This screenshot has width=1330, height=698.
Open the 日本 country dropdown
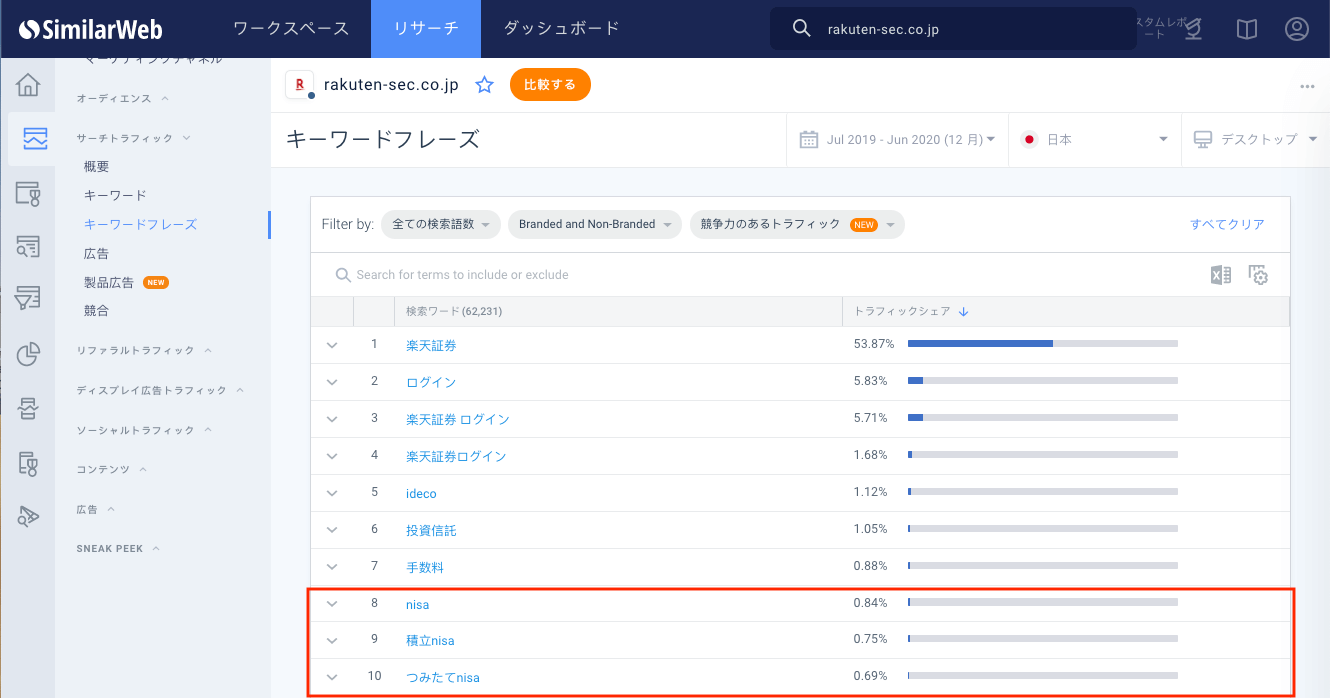click(1094, 140)
